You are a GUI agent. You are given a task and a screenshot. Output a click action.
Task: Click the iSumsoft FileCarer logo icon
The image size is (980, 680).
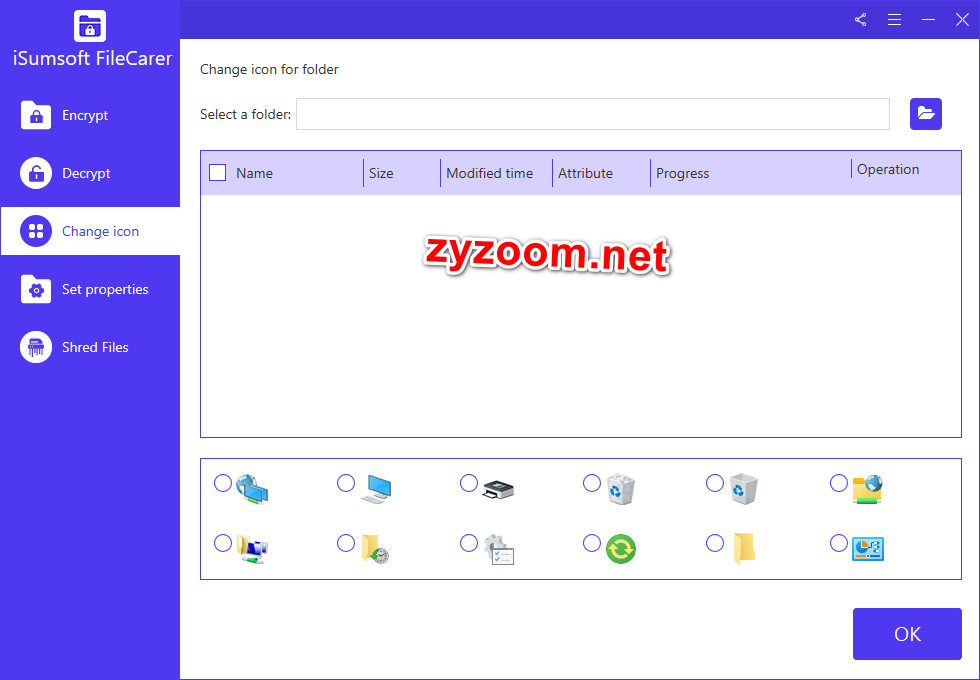pos(90,26)
